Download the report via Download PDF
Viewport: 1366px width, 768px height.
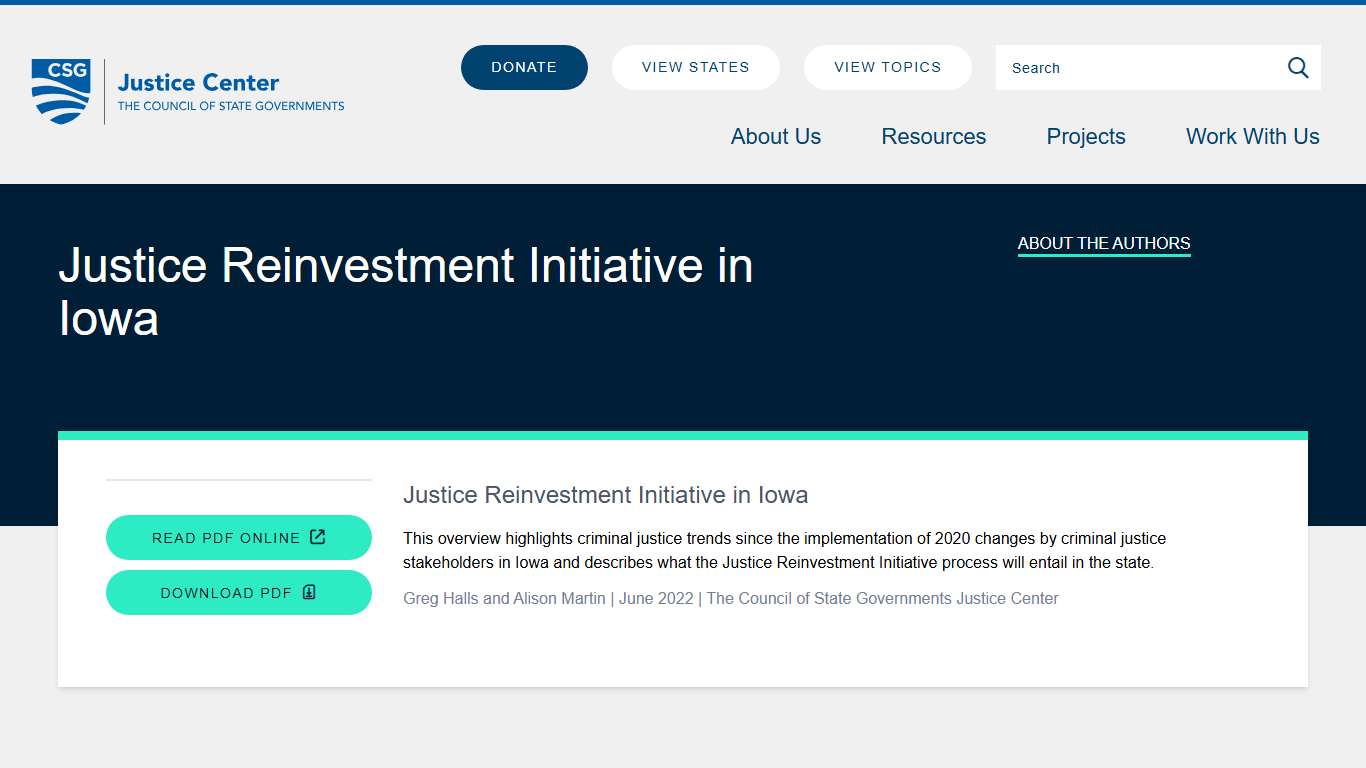[x=238, y=592]
